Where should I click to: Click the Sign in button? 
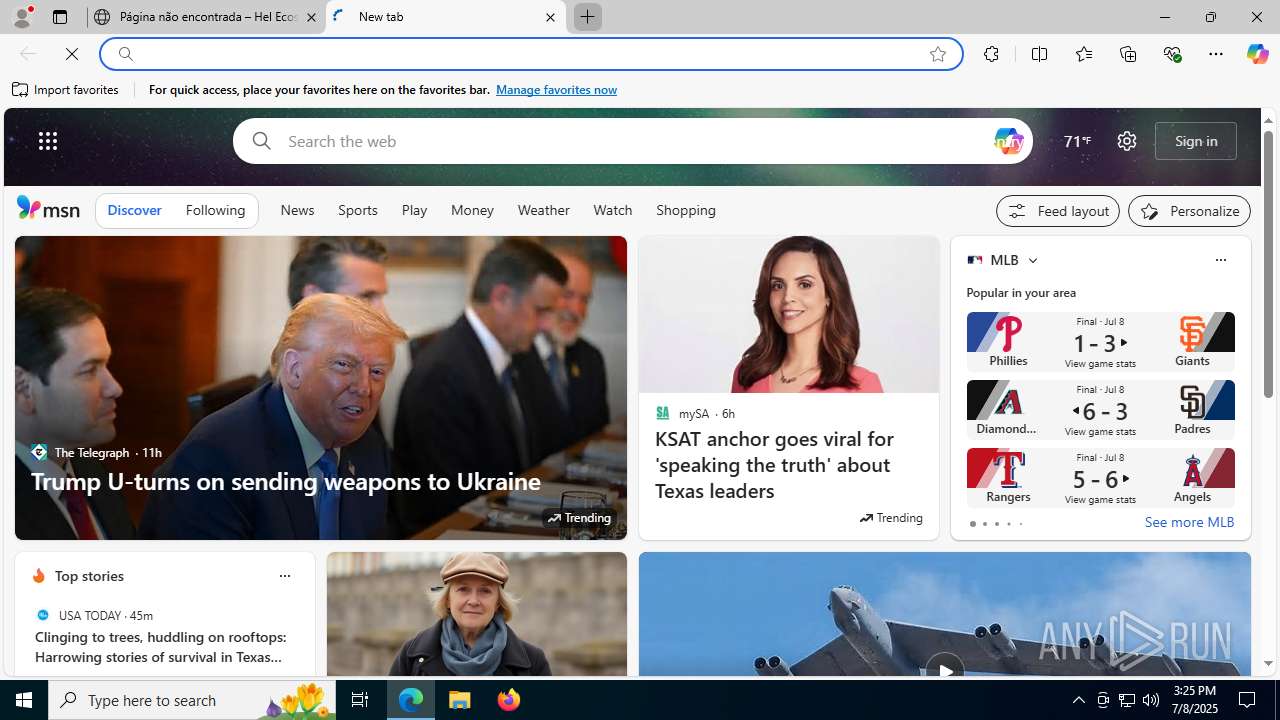1196,141
